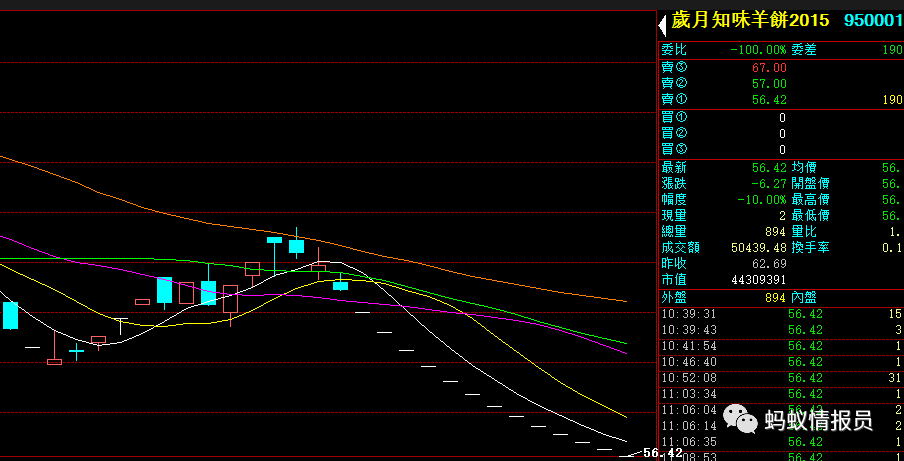Click the 最新 label

pyautogui.click(x=675, y=168)
